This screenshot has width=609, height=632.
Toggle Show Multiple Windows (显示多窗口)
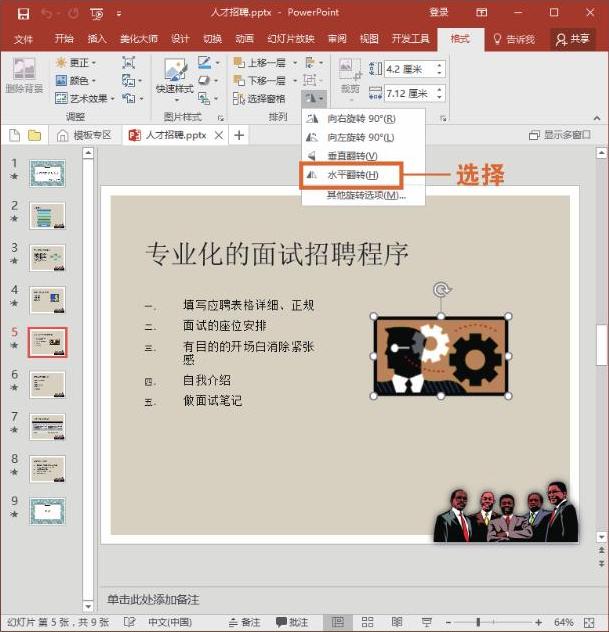560,135
